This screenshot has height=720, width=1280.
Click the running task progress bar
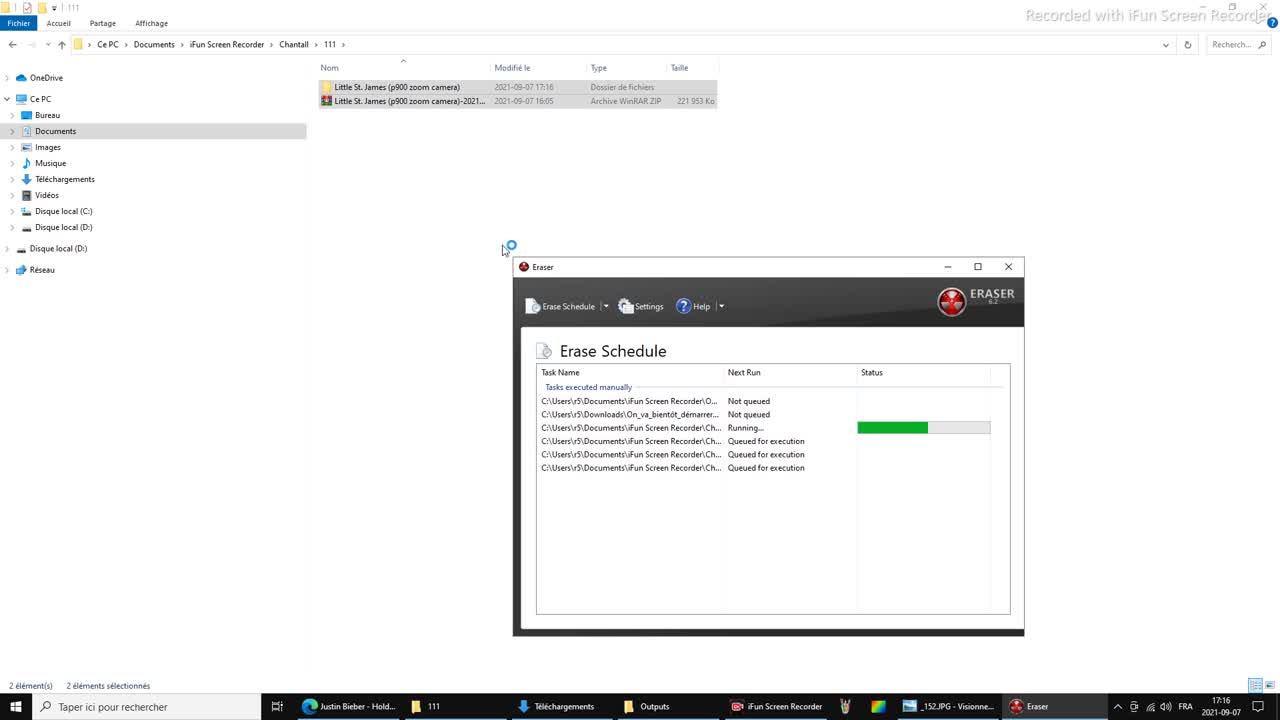tap(924, 427)
